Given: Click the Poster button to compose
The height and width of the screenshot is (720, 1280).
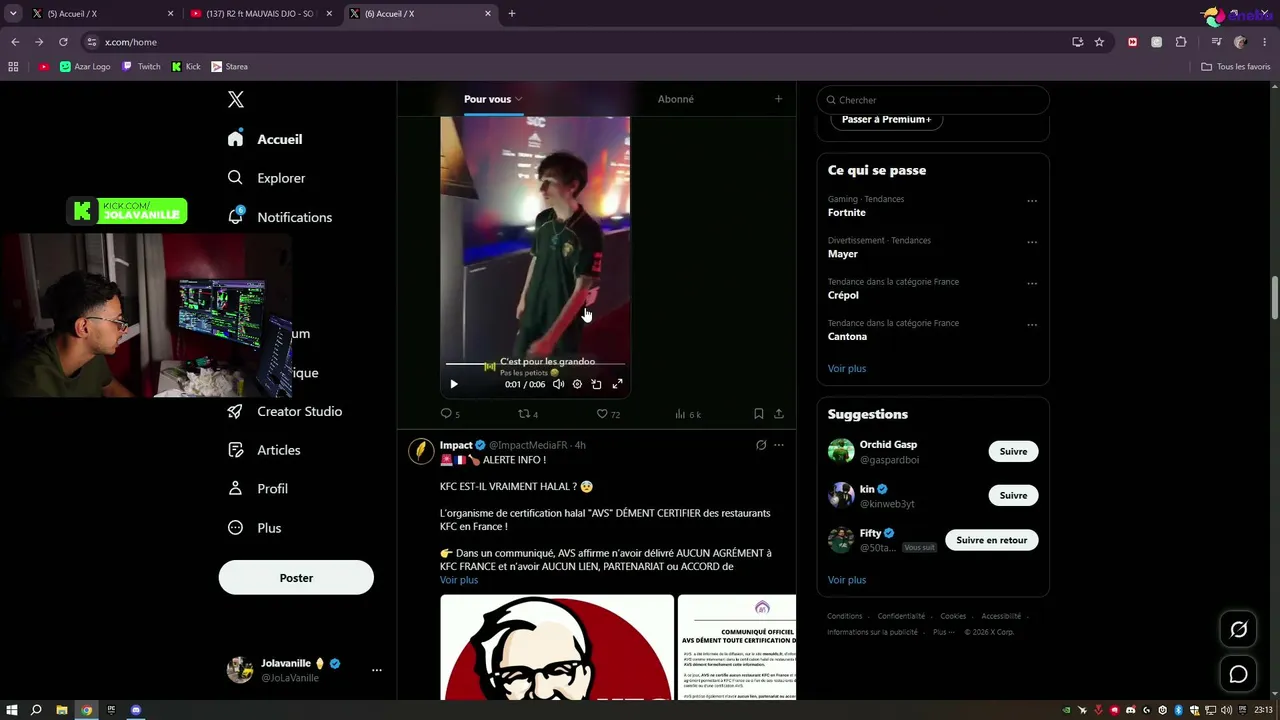Looking at the screenshot, I should pyautogui.click(x=296, y=578).
